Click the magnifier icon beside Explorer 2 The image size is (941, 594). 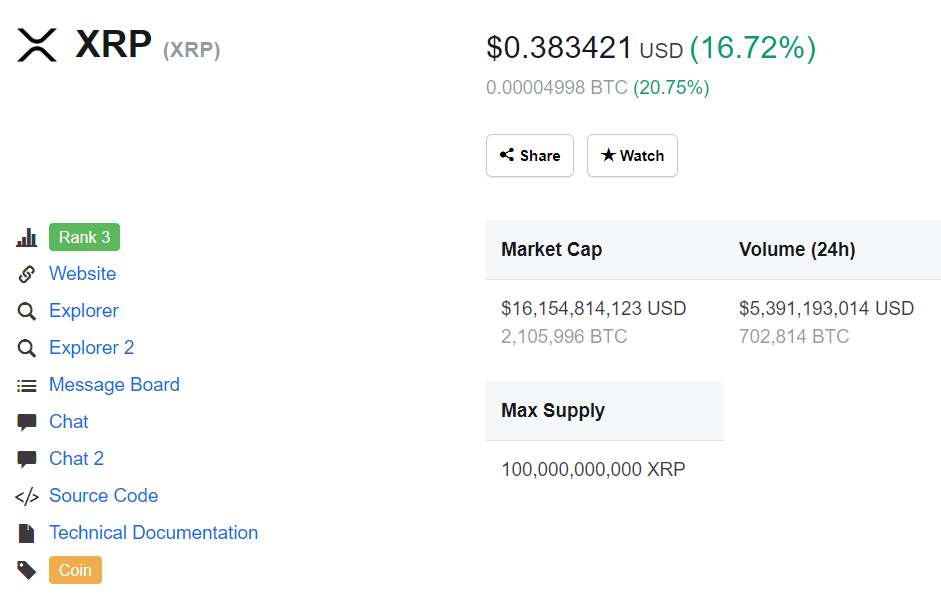click(x=27, y=348)
